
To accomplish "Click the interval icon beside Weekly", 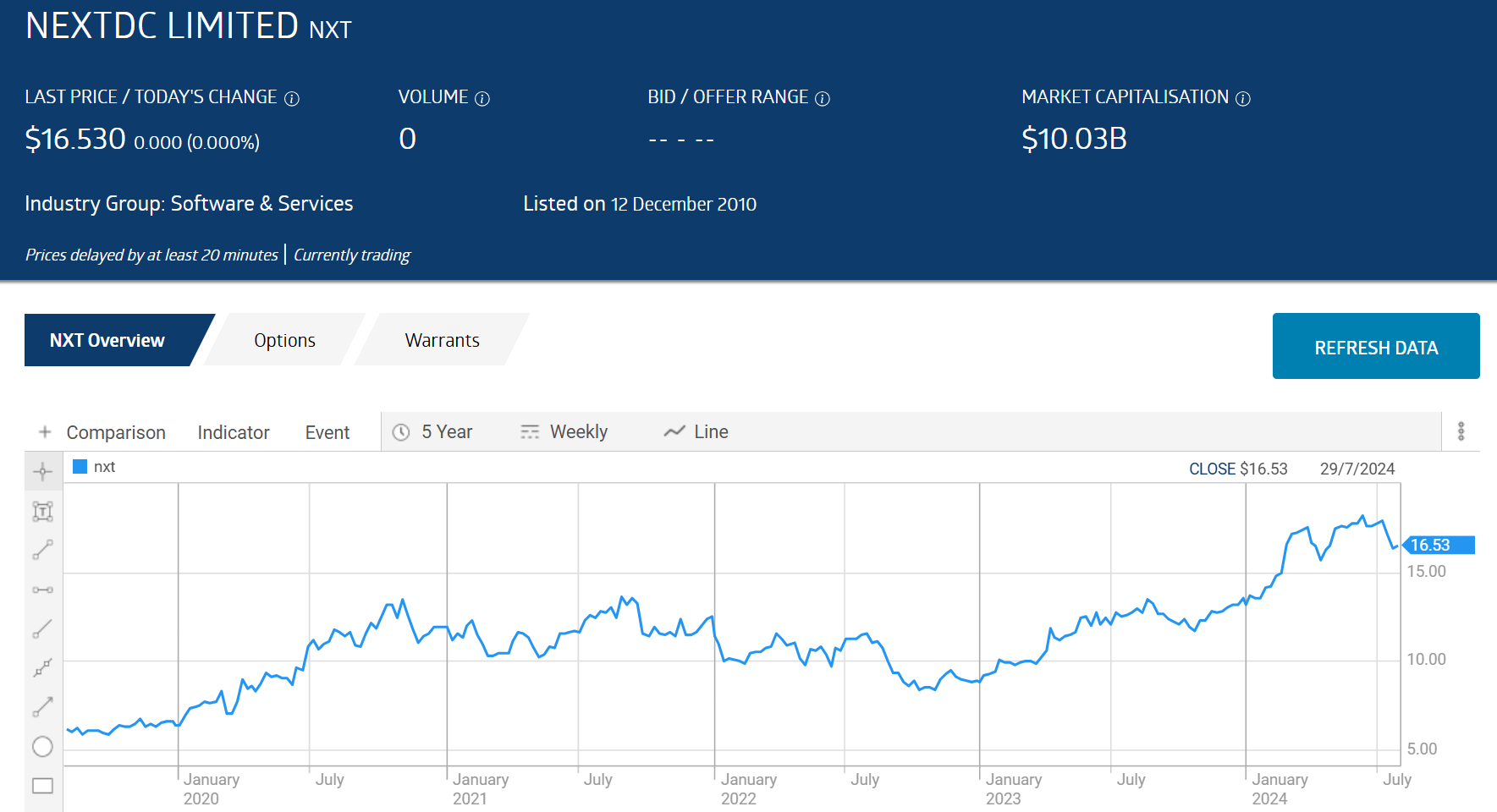I will click(x=530, y=432).
